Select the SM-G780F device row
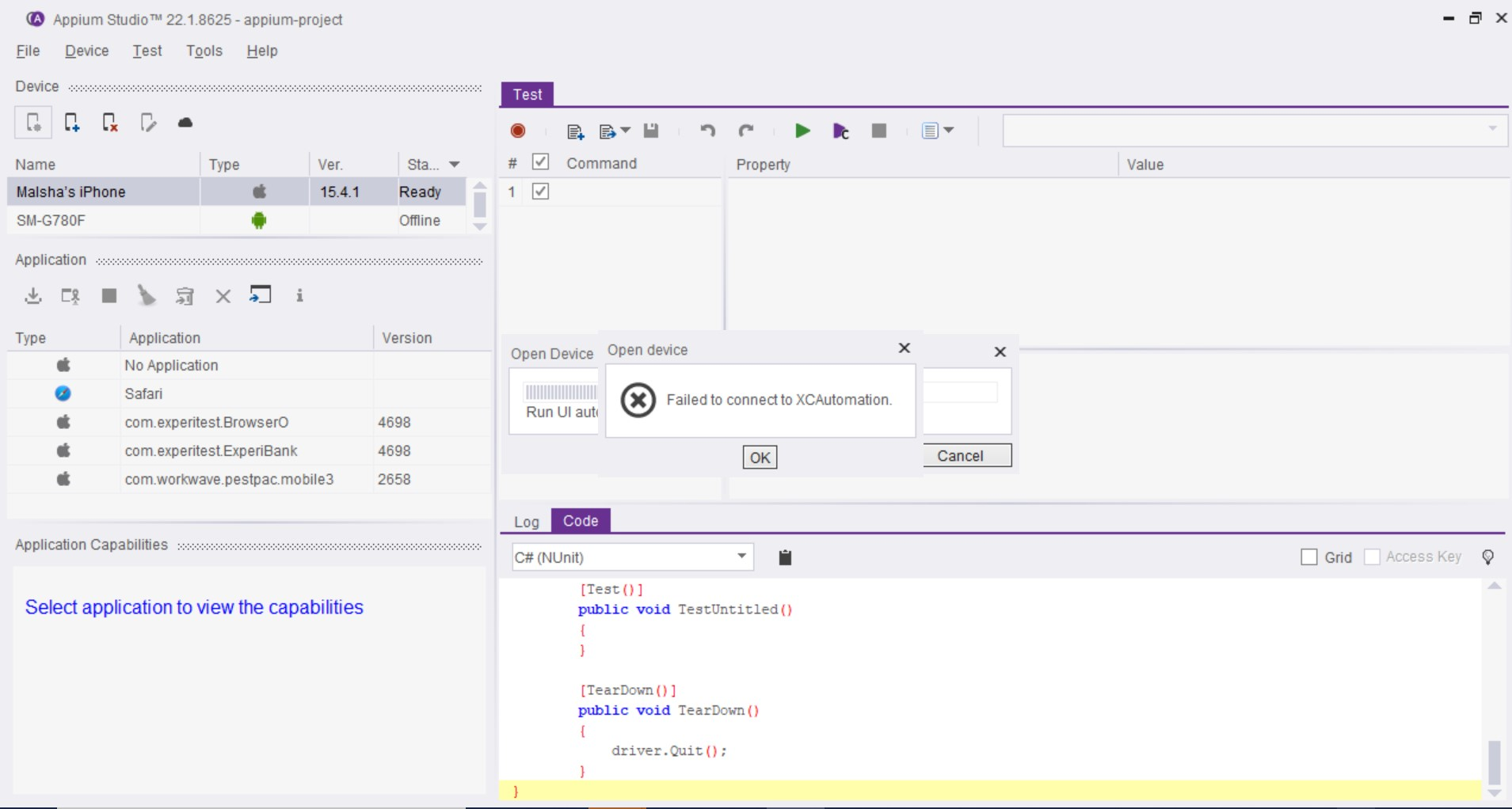 (x=238, y=220)
